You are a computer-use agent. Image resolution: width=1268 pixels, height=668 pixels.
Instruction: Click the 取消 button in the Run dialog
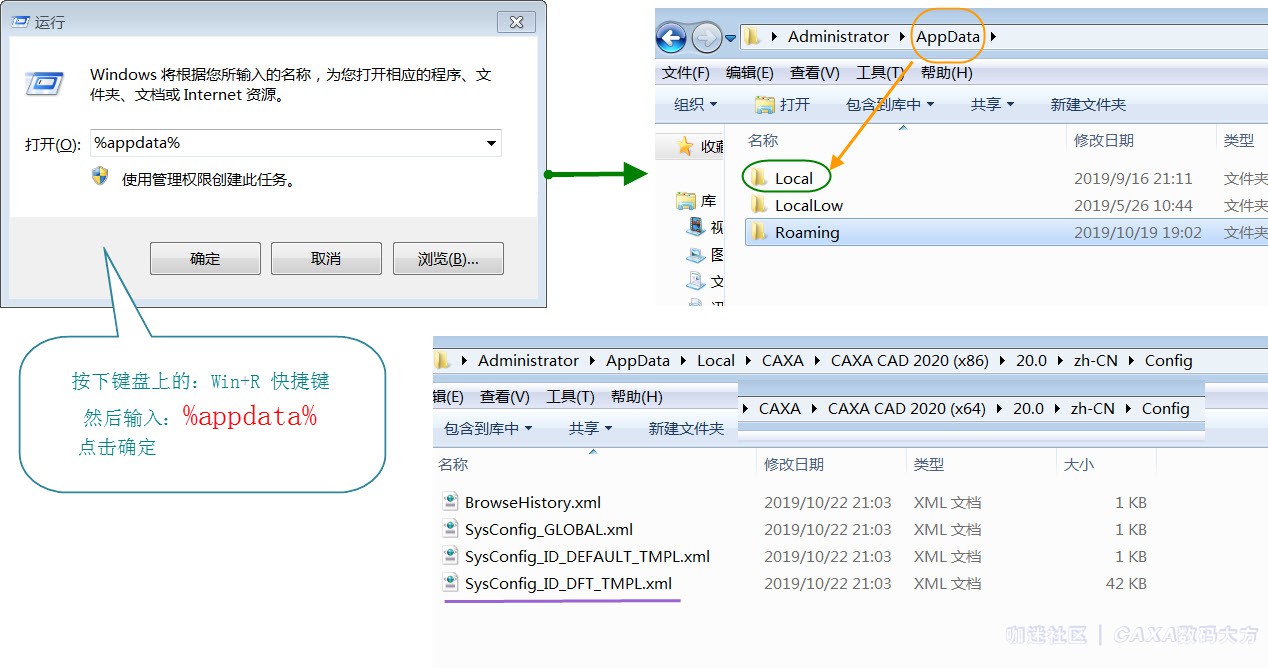[x=326, y=259]
